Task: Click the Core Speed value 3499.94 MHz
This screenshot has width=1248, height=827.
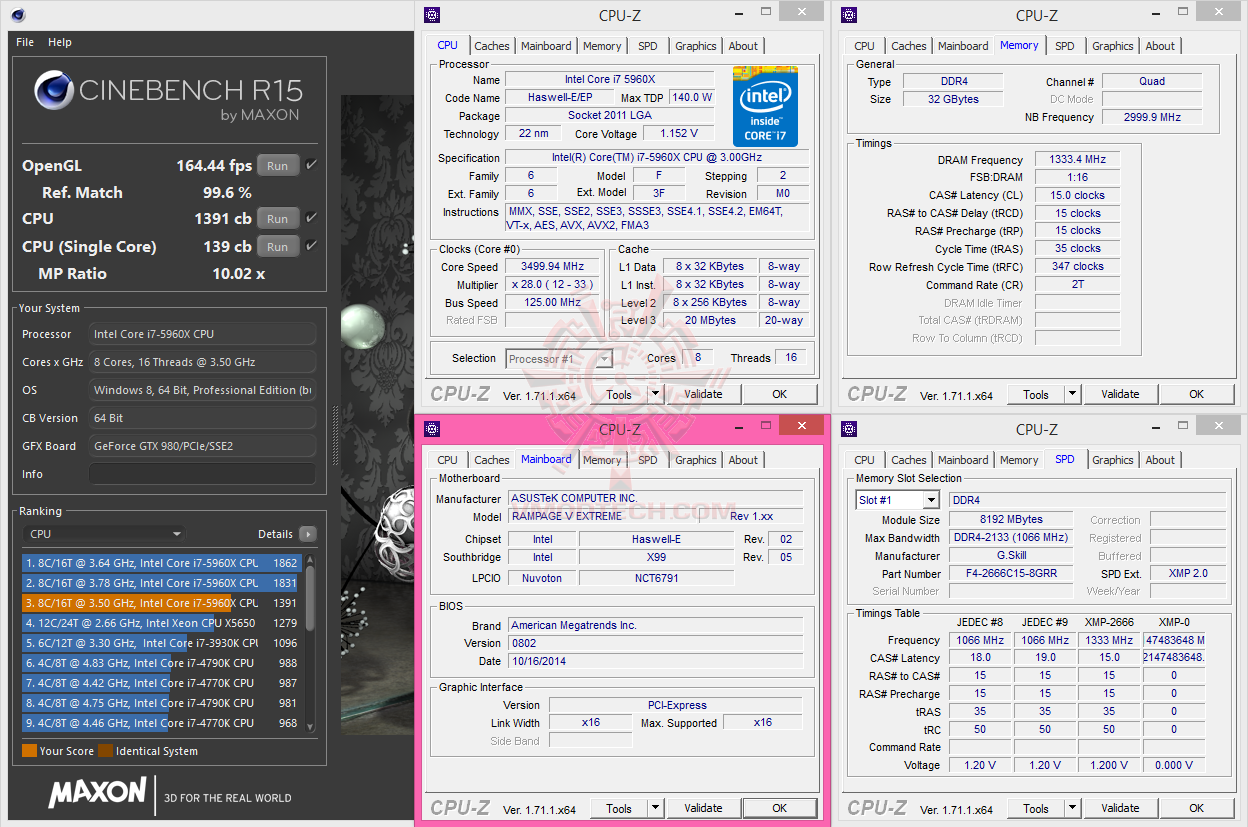Action: coord(552,267)
